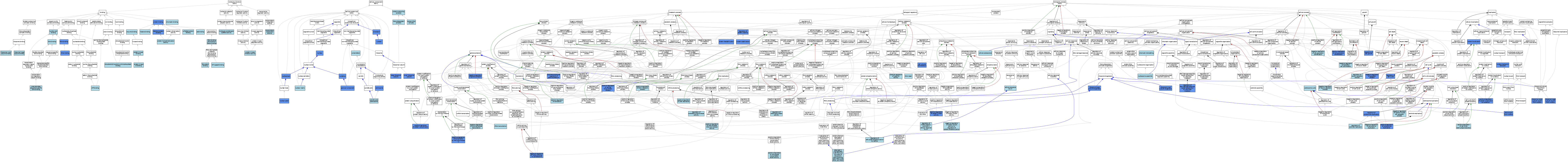The height and width of the screenshot is (162, 1568).
Task: Select the 'protein-DNA complex' node
Action: pyautogui.click(x=411, y=22)
